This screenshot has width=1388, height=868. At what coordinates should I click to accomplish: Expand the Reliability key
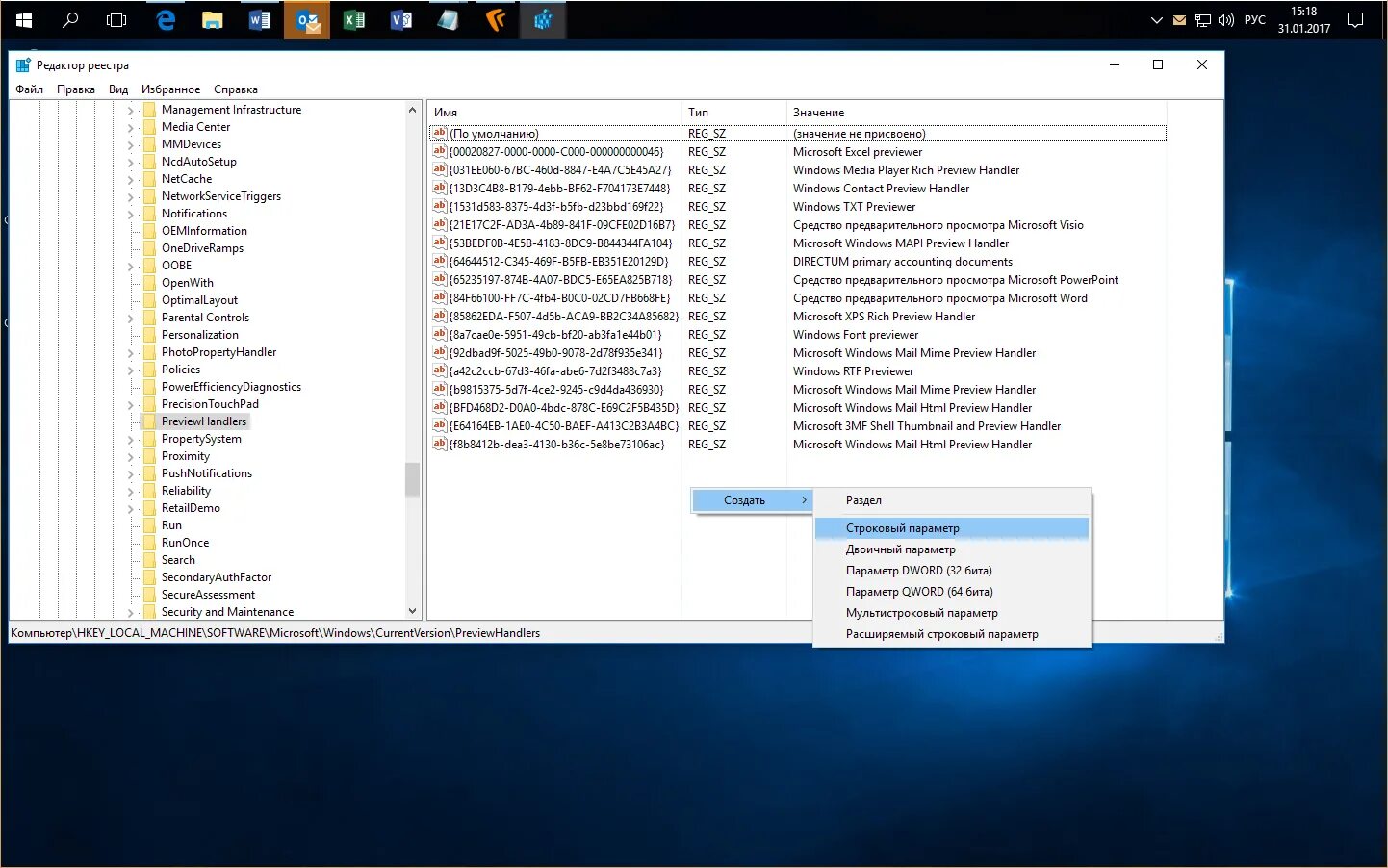click(x=131, y=492)
